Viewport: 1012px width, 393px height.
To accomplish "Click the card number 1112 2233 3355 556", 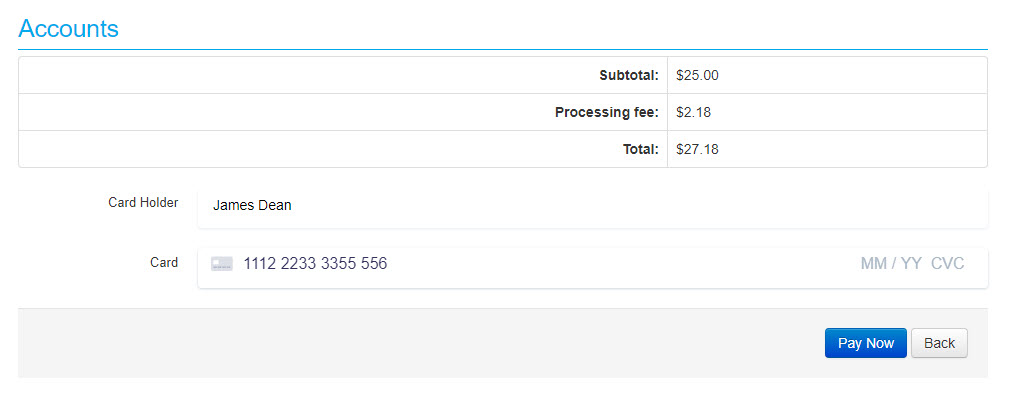I will click(x=315, y=263).
